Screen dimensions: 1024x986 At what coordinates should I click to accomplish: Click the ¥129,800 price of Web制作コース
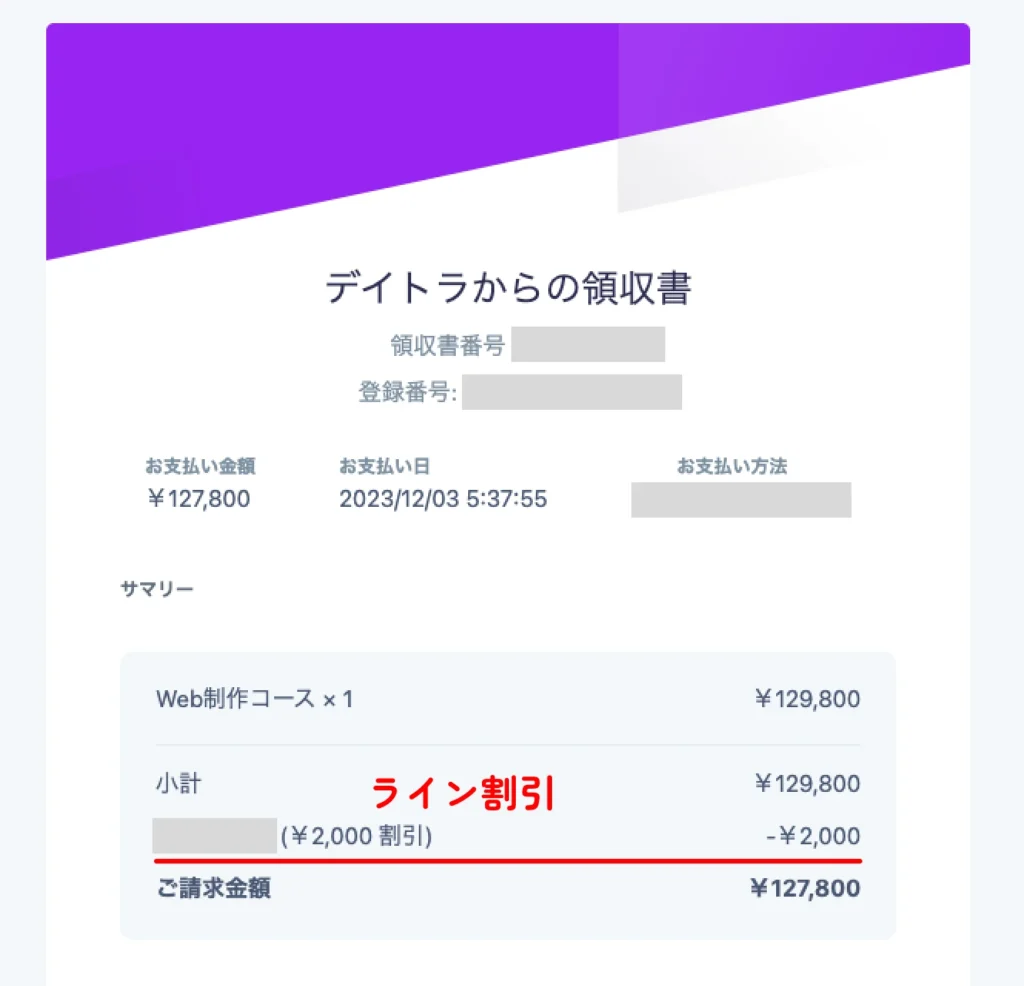807,699
